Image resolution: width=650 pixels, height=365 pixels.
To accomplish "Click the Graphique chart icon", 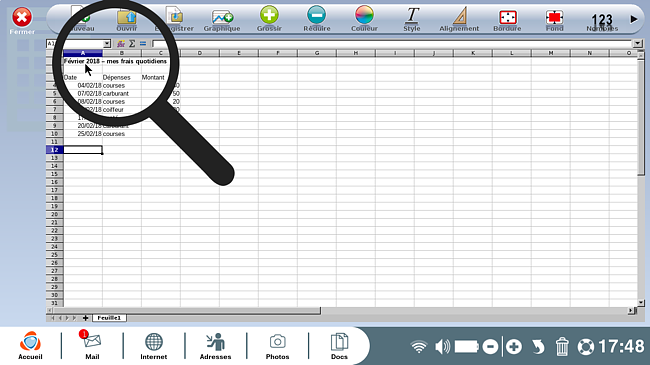I will 222,18.
